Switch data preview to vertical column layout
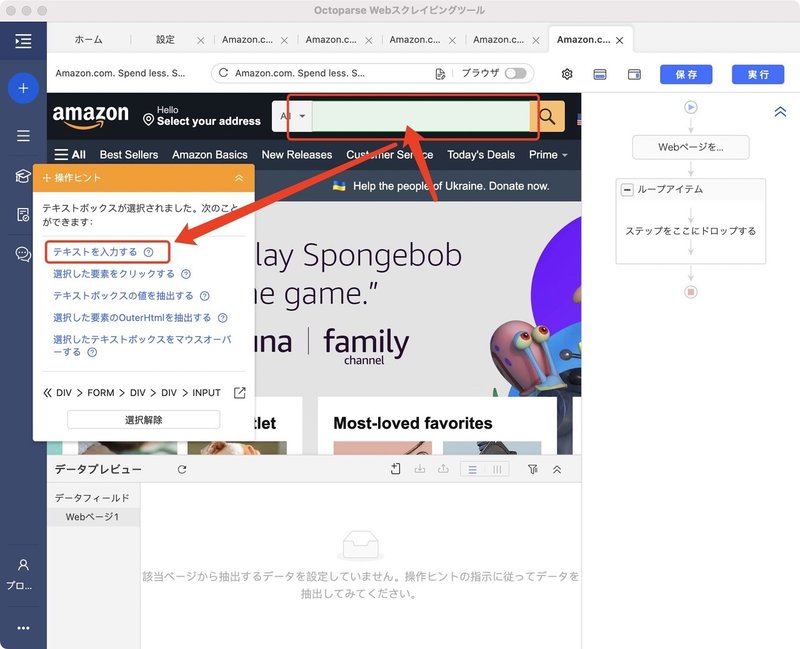Image resolution: width=800 pixels, height=649 pixels. coord(497,469)
